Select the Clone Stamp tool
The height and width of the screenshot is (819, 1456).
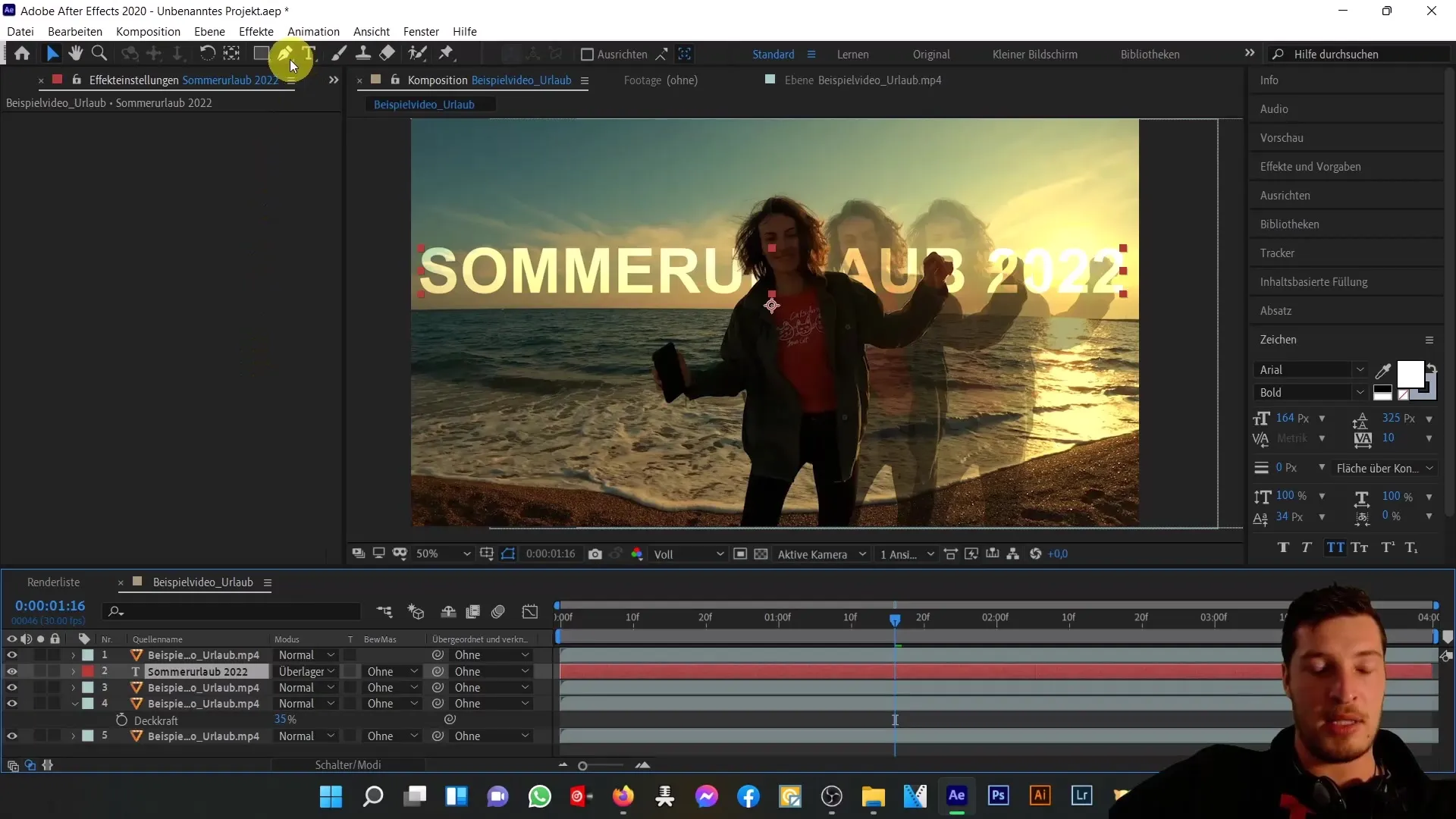tap(363, 54)
